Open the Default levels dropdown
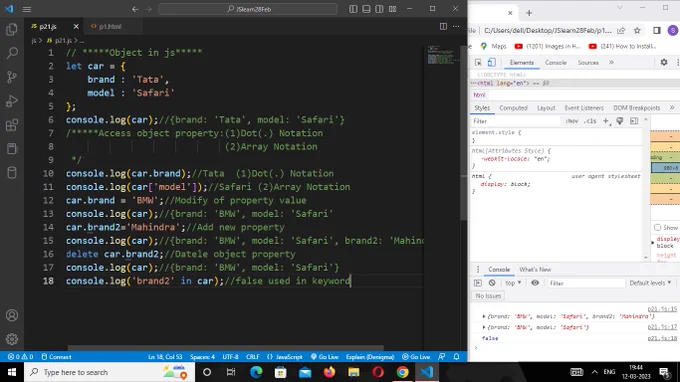The height and width of the screenshot is (382, 680). point(650,283)
